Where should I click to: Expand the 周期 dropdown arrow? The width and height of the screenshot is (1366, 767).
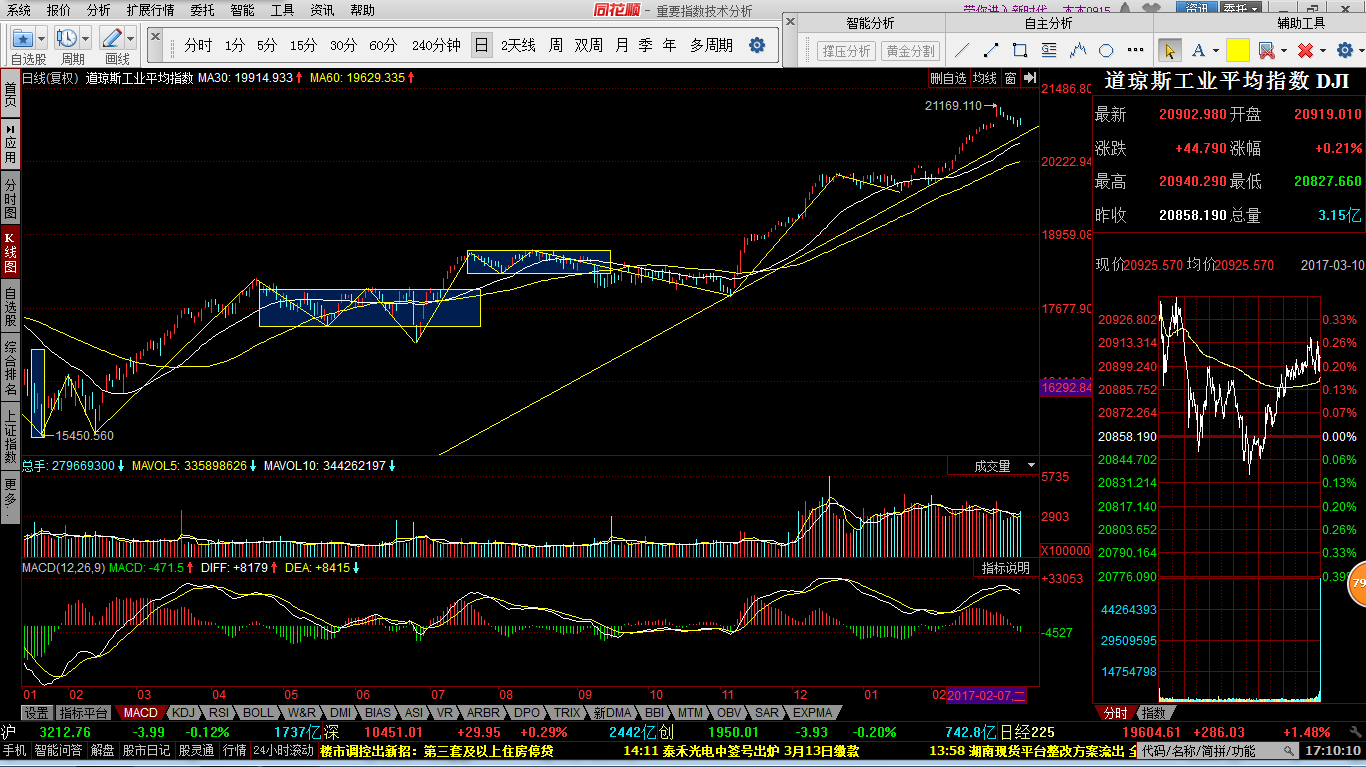point(86,38)
